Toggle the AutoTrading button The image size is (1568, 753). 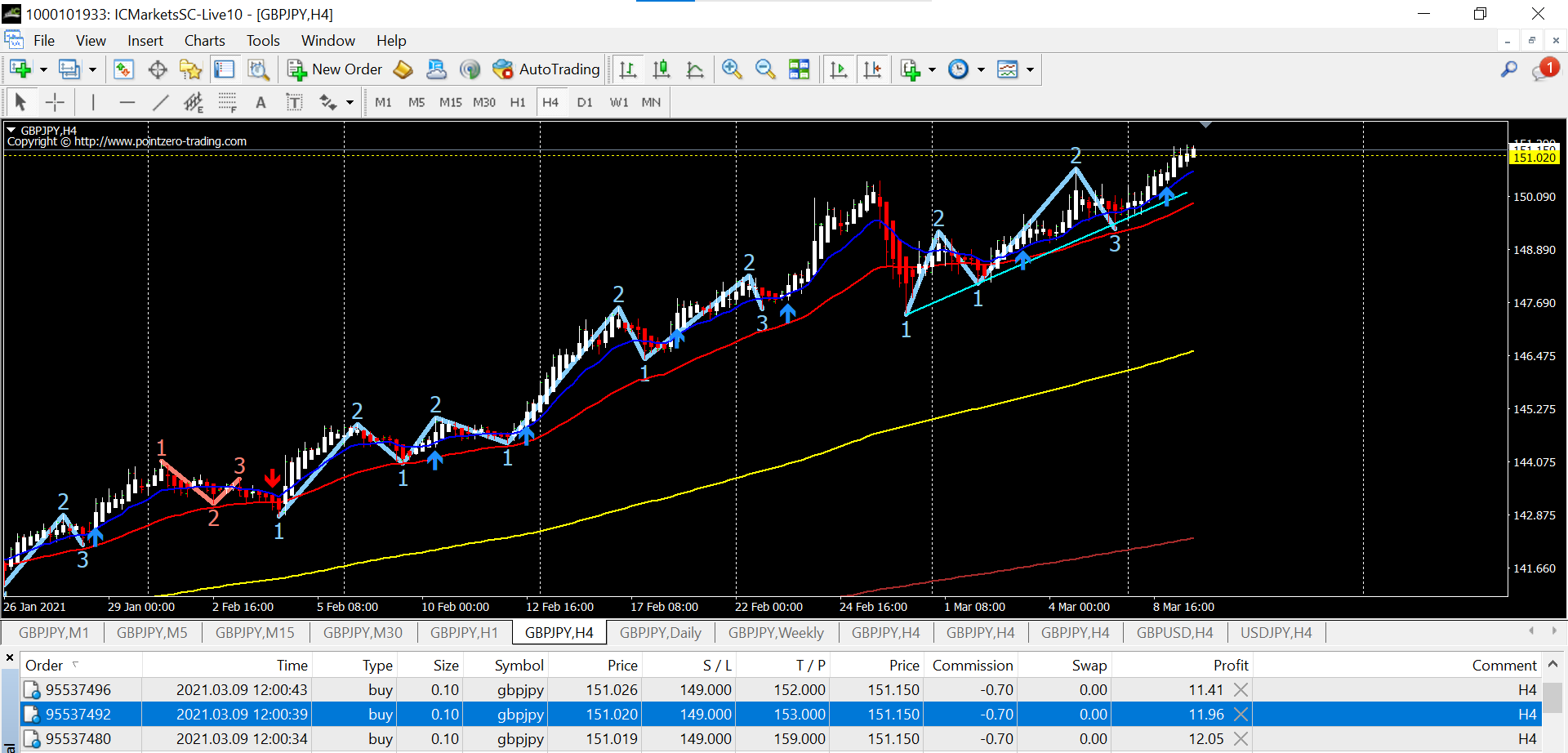point(546,69)
